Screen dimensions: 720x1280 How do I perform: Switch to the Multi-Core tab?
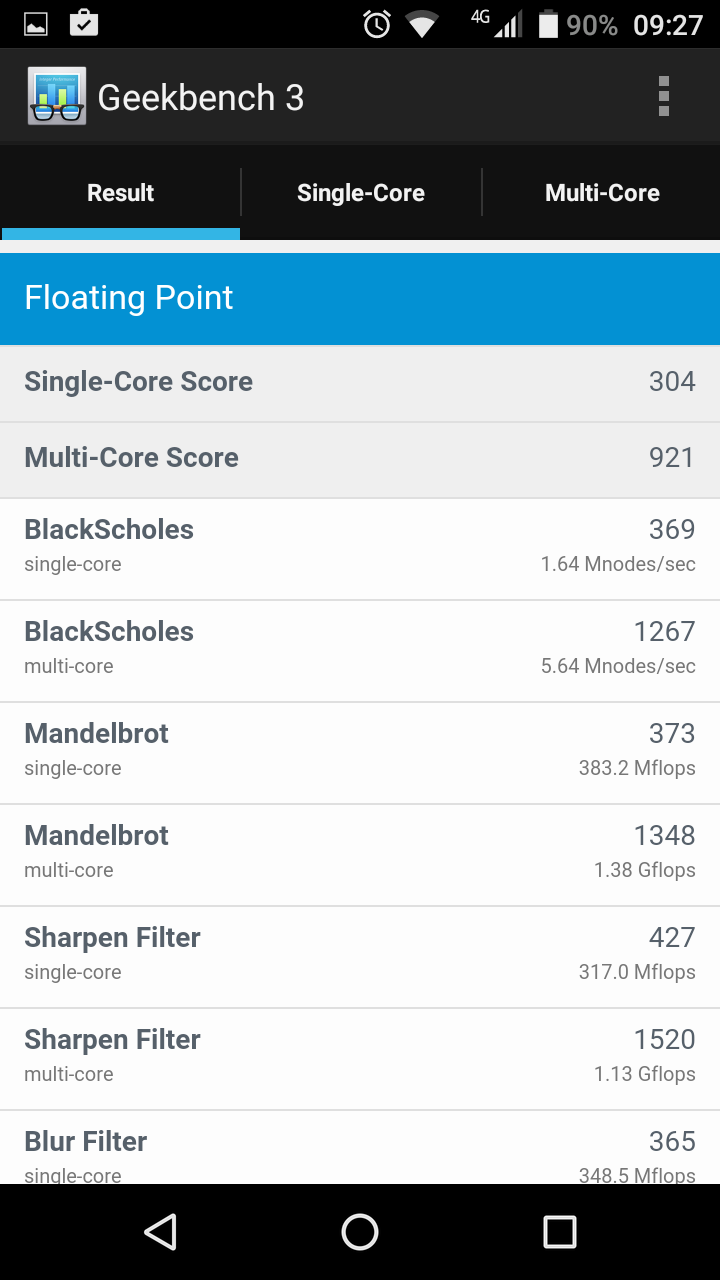602,193
